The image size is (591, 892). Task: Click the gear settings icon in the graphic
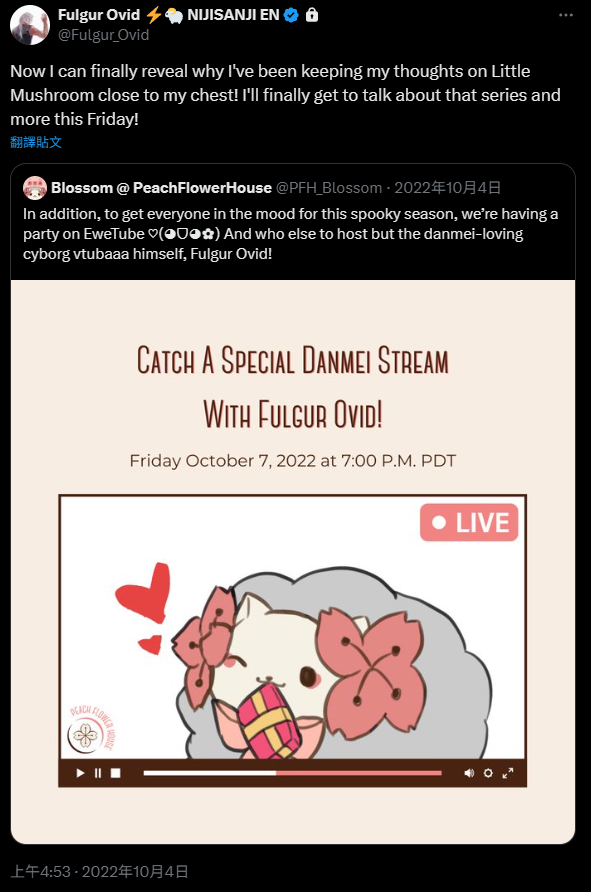click(488, 773)
